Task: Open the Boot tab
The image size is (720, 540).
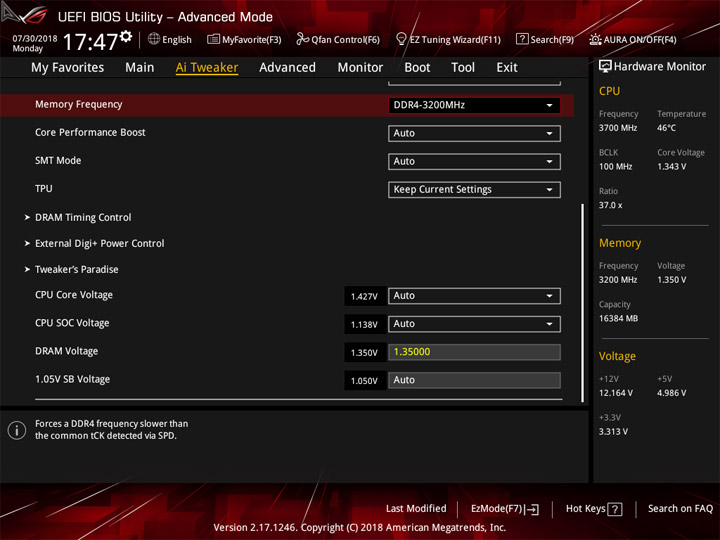Action: 417,68
